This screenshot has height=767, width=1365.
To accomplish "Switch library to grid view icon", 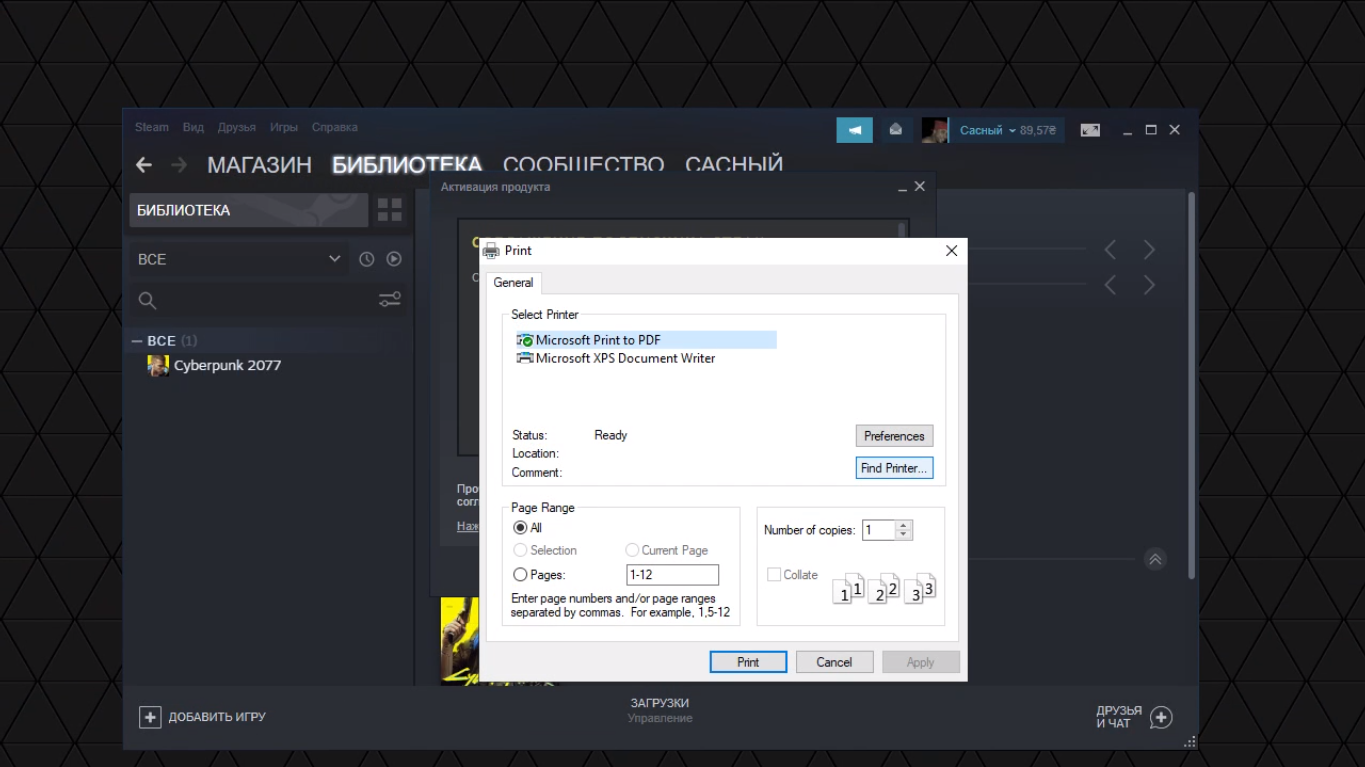I will [389, 210].
